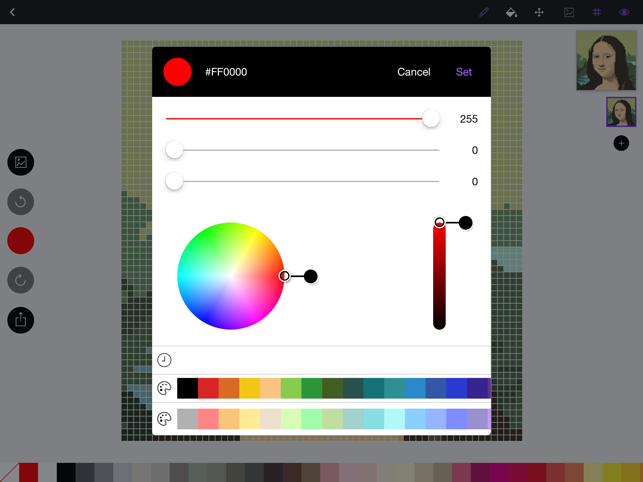The image size is (643, 482).
Task: Open the share/export button on left sidebar
Action: (x=21, y=320)
